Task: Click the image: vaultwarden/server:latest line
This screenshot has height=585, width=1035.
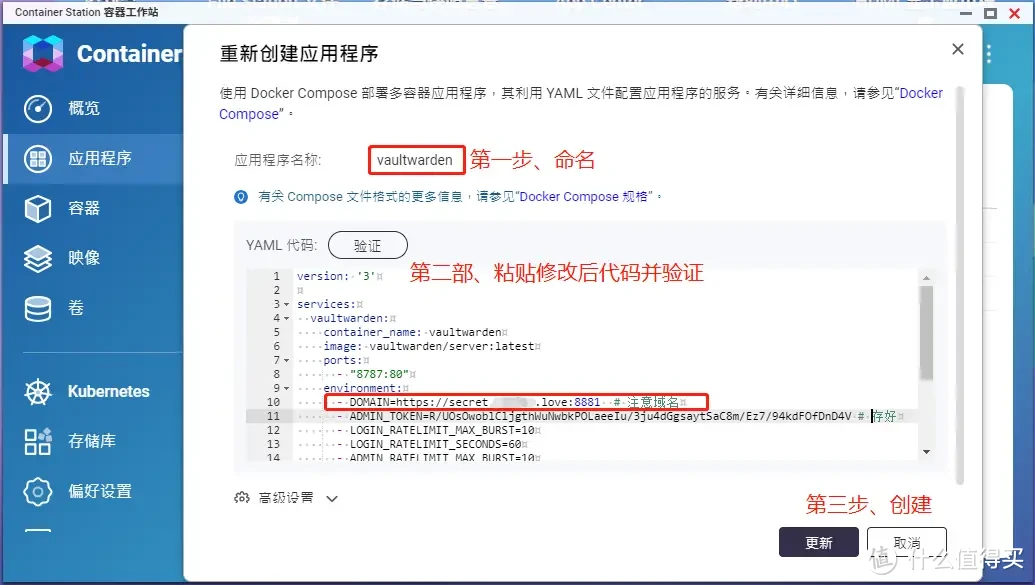Action: [432, 346]
